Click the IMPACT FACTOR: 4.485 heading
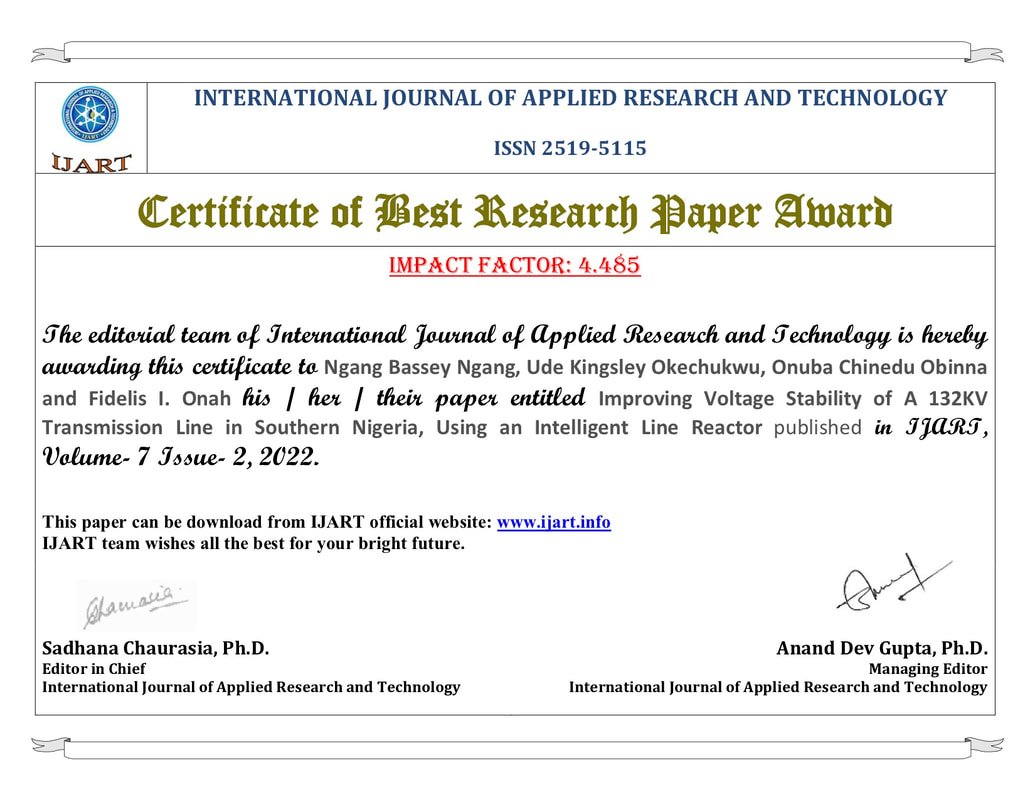Image resolution: width=1035 pixels, height=800 pixels. tap(515, 265)
